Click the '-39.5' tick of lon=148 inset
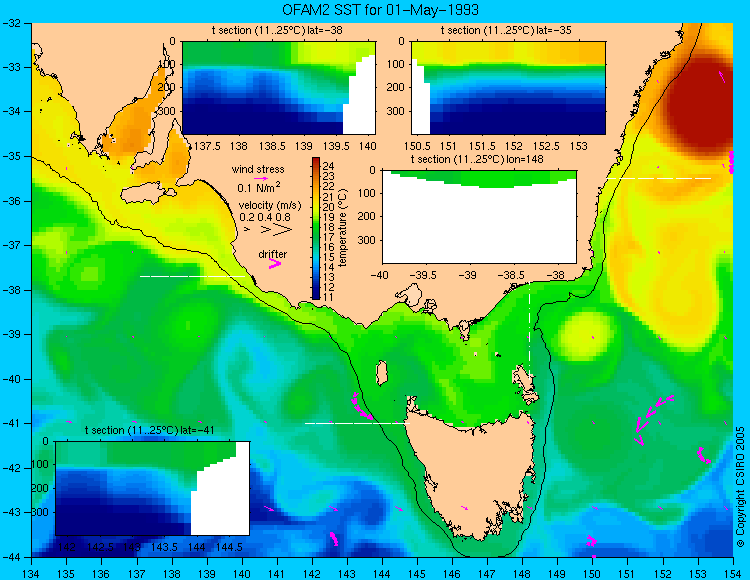This screenshot has width=750, height=580. [x=425, y=275]
